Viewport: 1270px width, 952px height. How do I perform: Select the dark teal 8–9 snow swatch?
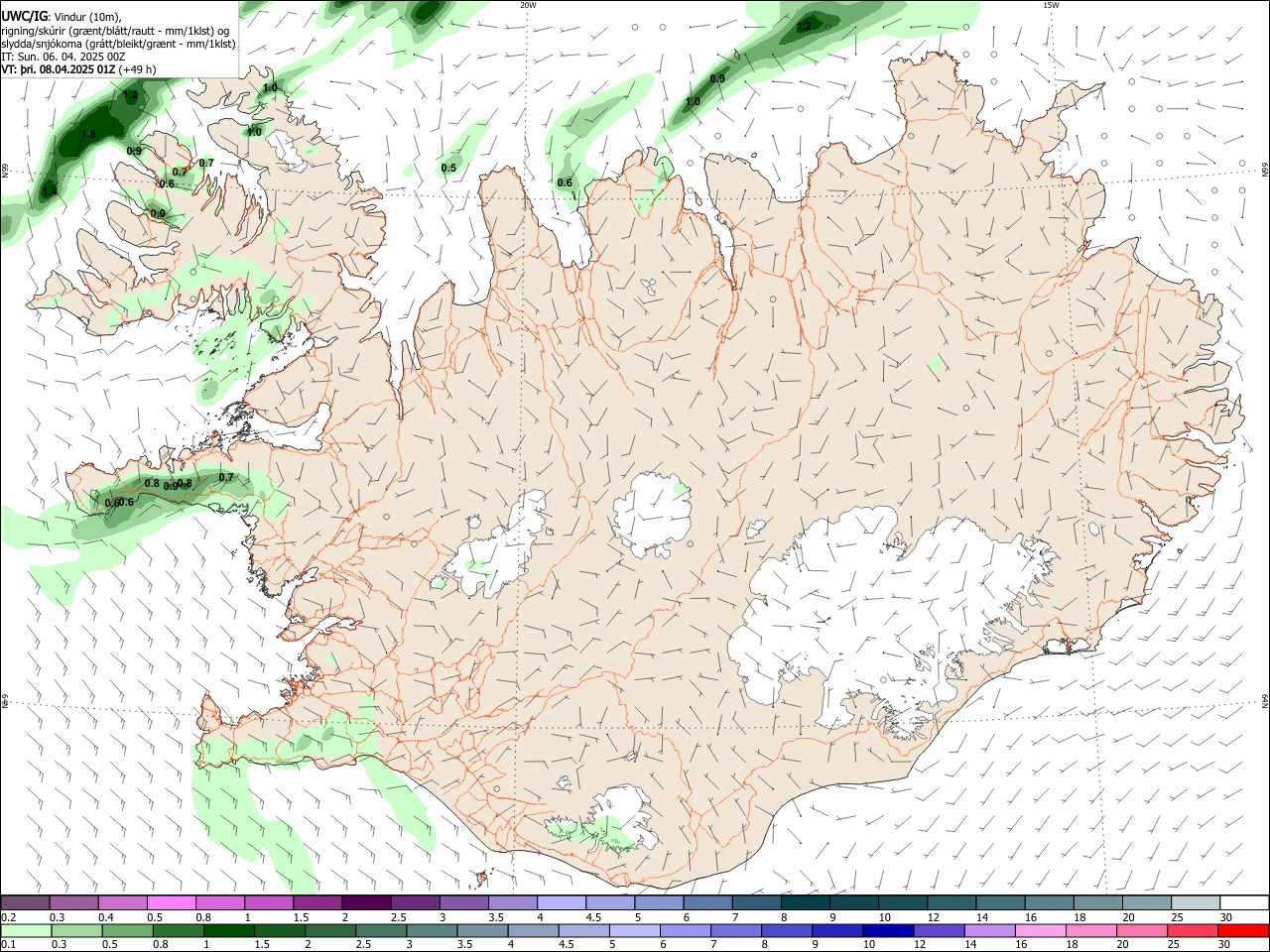(805, 903)
